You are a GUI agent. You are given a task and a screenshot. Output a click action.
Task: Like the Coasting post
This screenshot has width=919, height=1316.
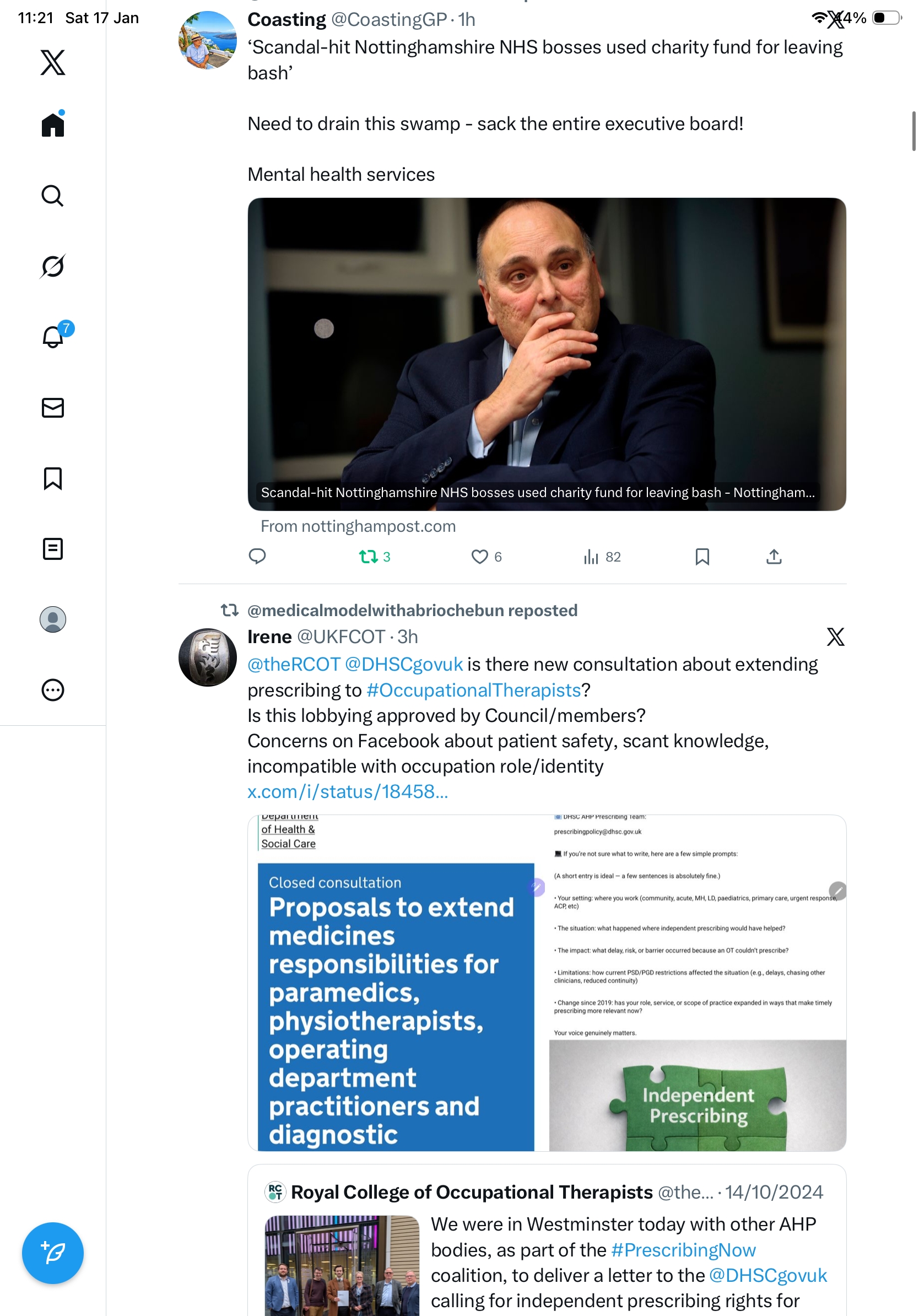[486, 557]
